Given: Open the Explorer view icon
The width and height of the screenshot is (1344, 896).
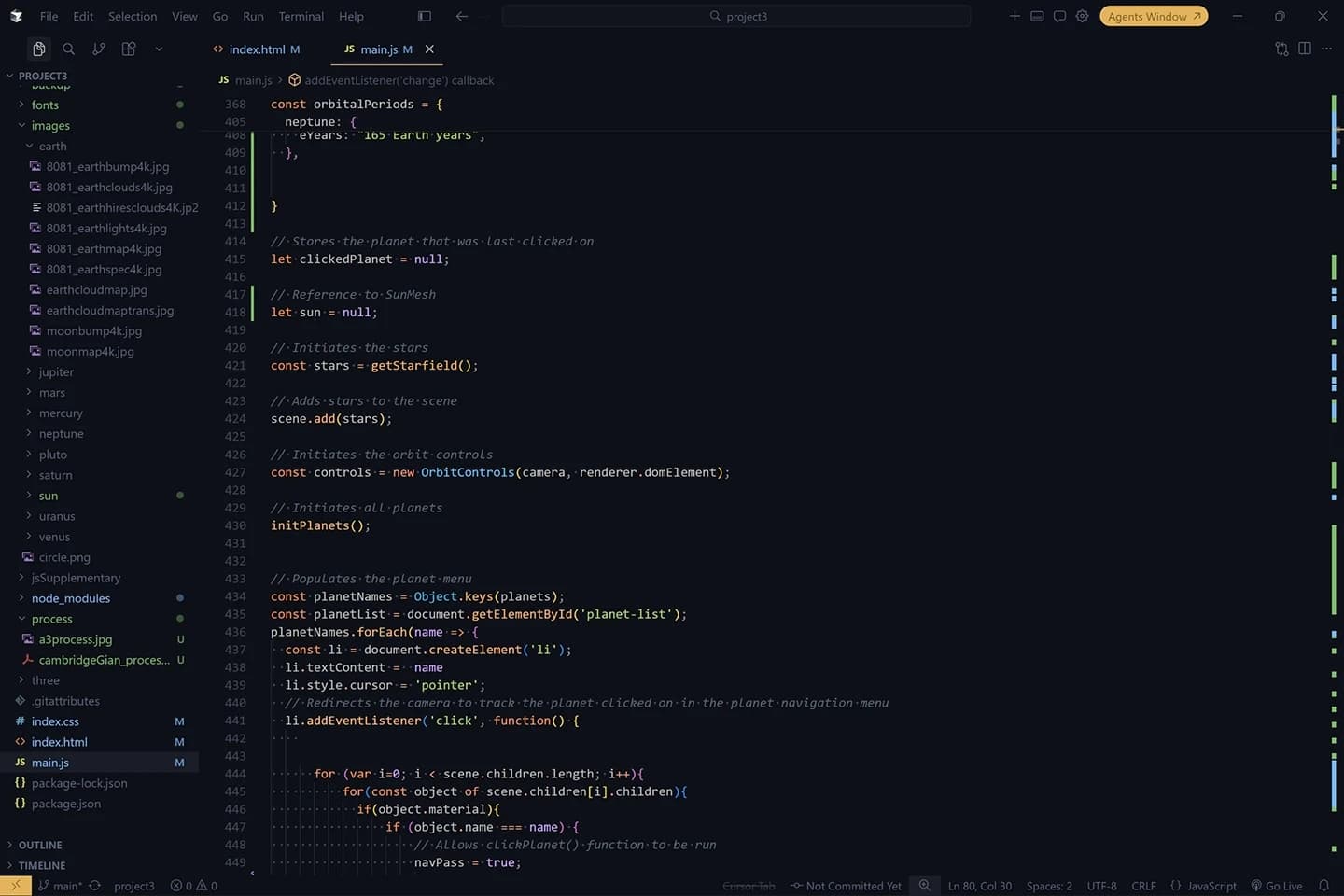Looking at the screenshot, I should (38, 49).
